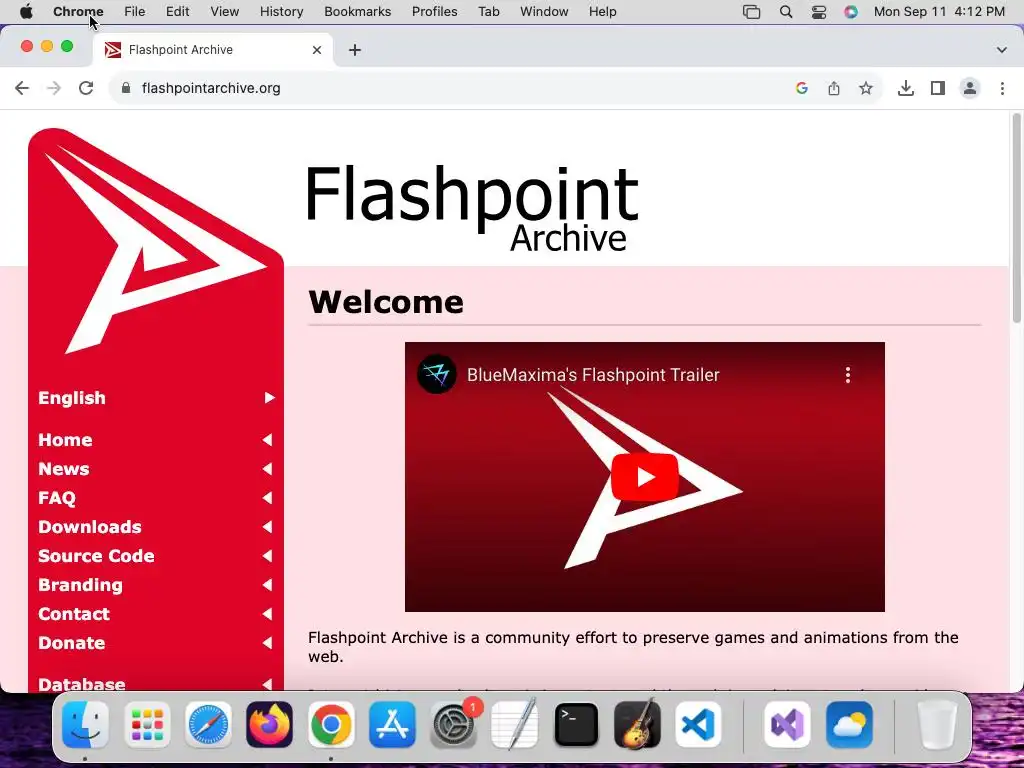Toggle the Chrome side panel icon

[938, 88]
